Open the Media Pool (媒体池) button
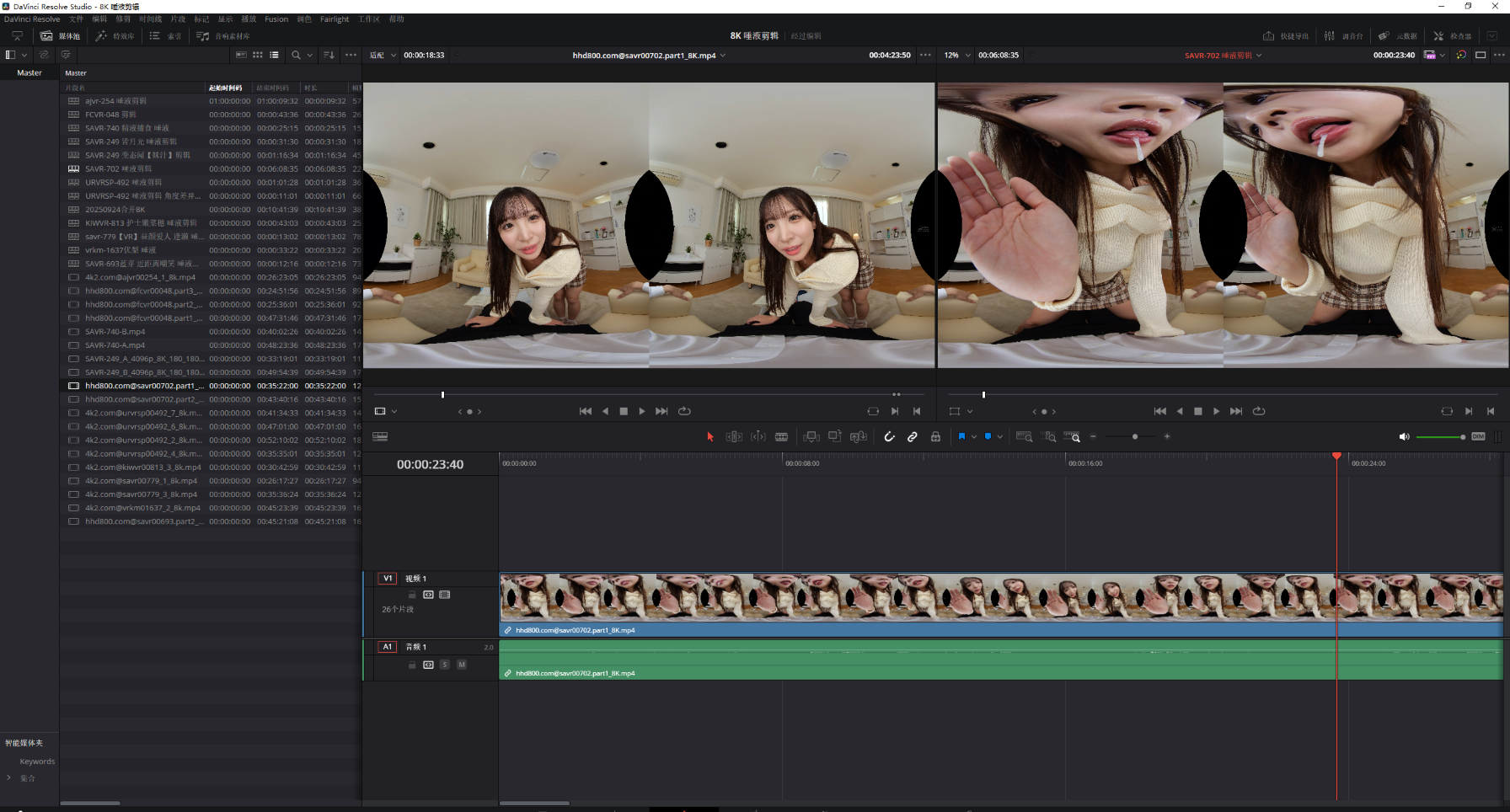 click(60, 36)
